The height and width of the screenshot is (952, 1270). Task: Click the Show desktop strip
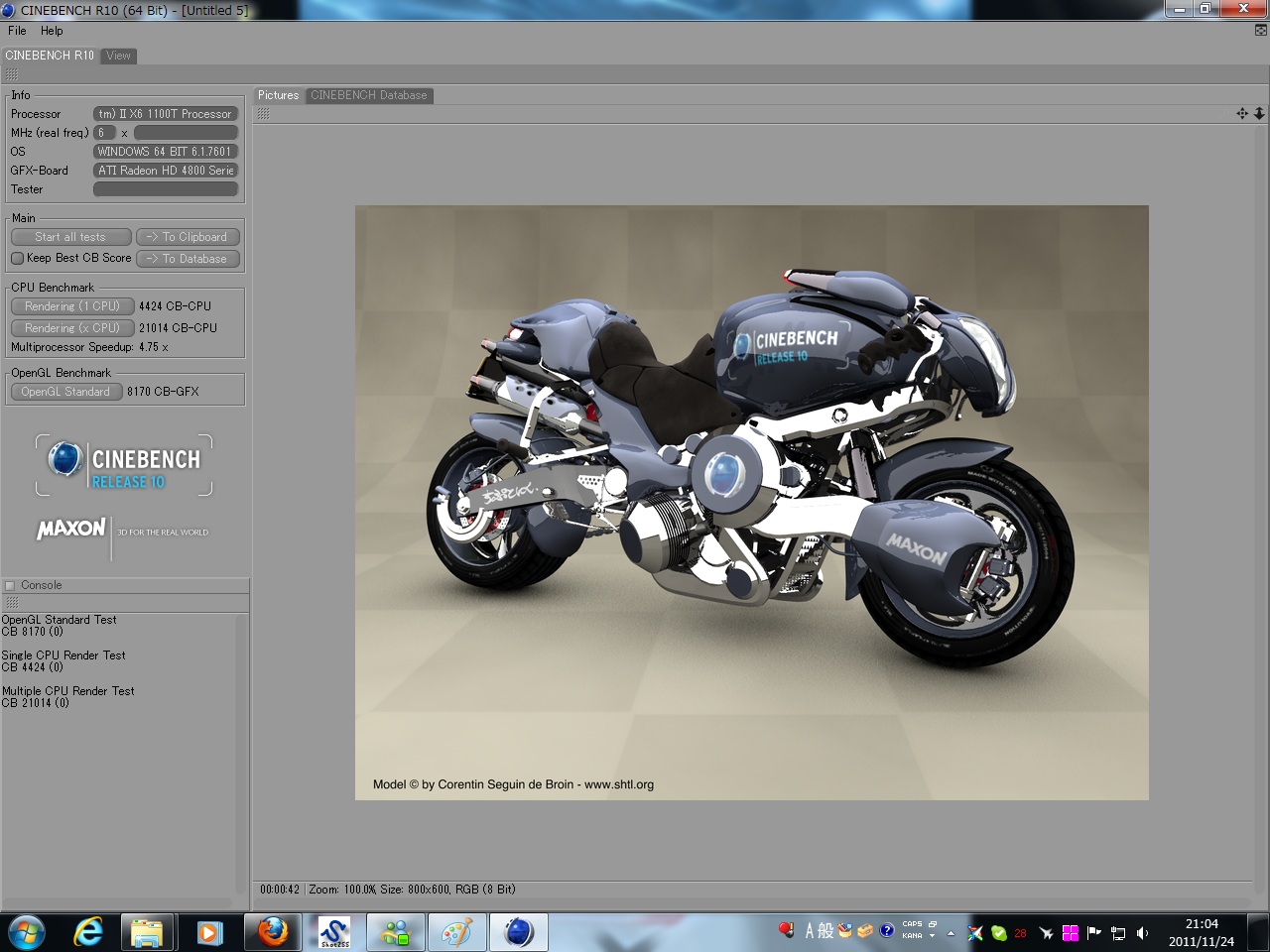(x=1260, y=932)
